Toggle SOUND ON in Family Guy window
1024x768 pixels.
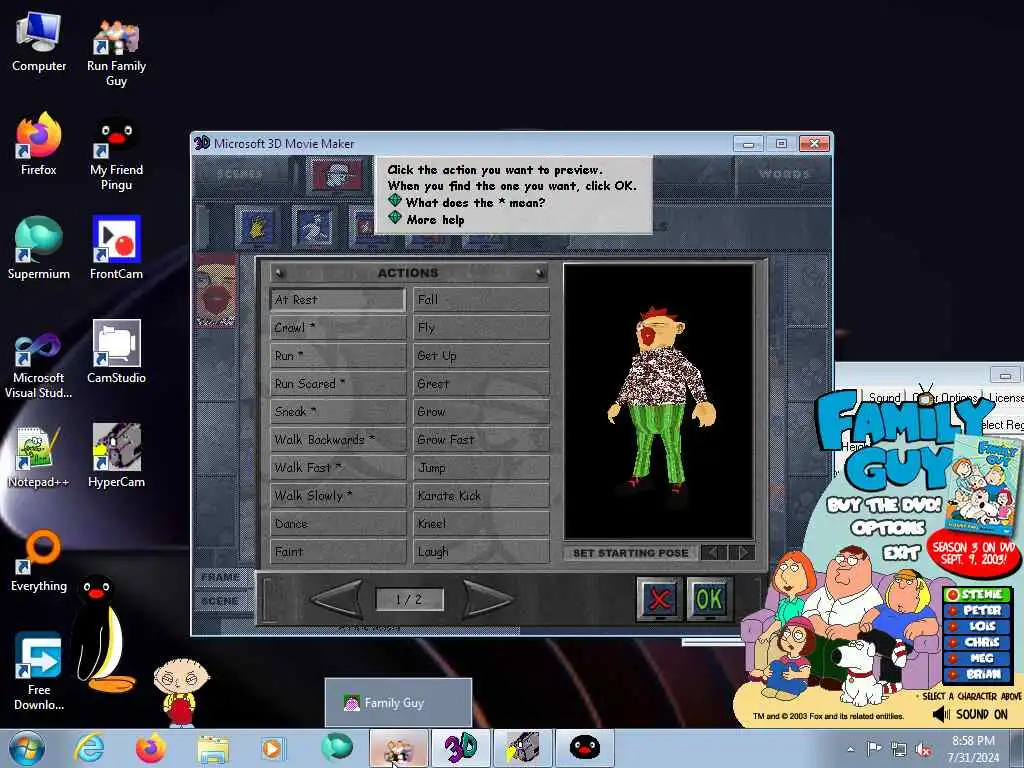pos(971,714)
